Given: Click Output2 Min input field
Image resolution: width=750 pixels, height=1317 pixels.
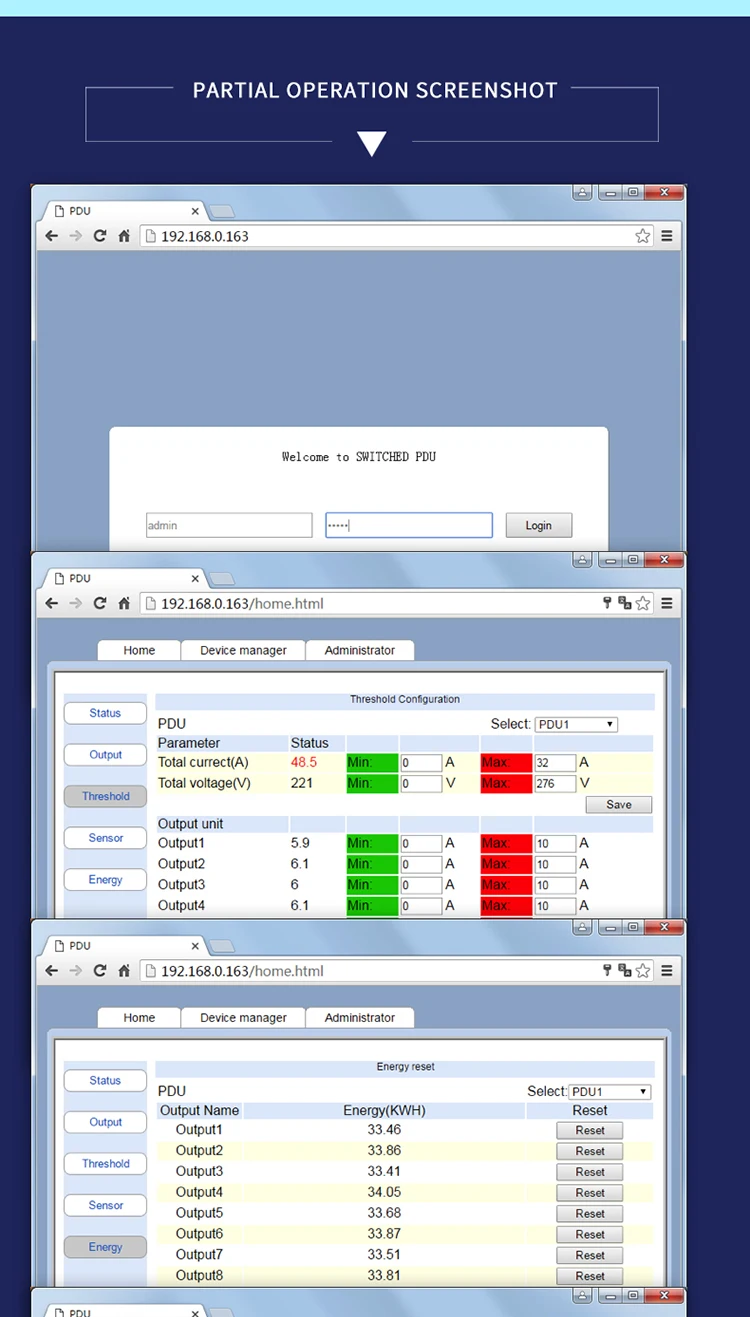Looking at the screenshot, I should 421,865.
